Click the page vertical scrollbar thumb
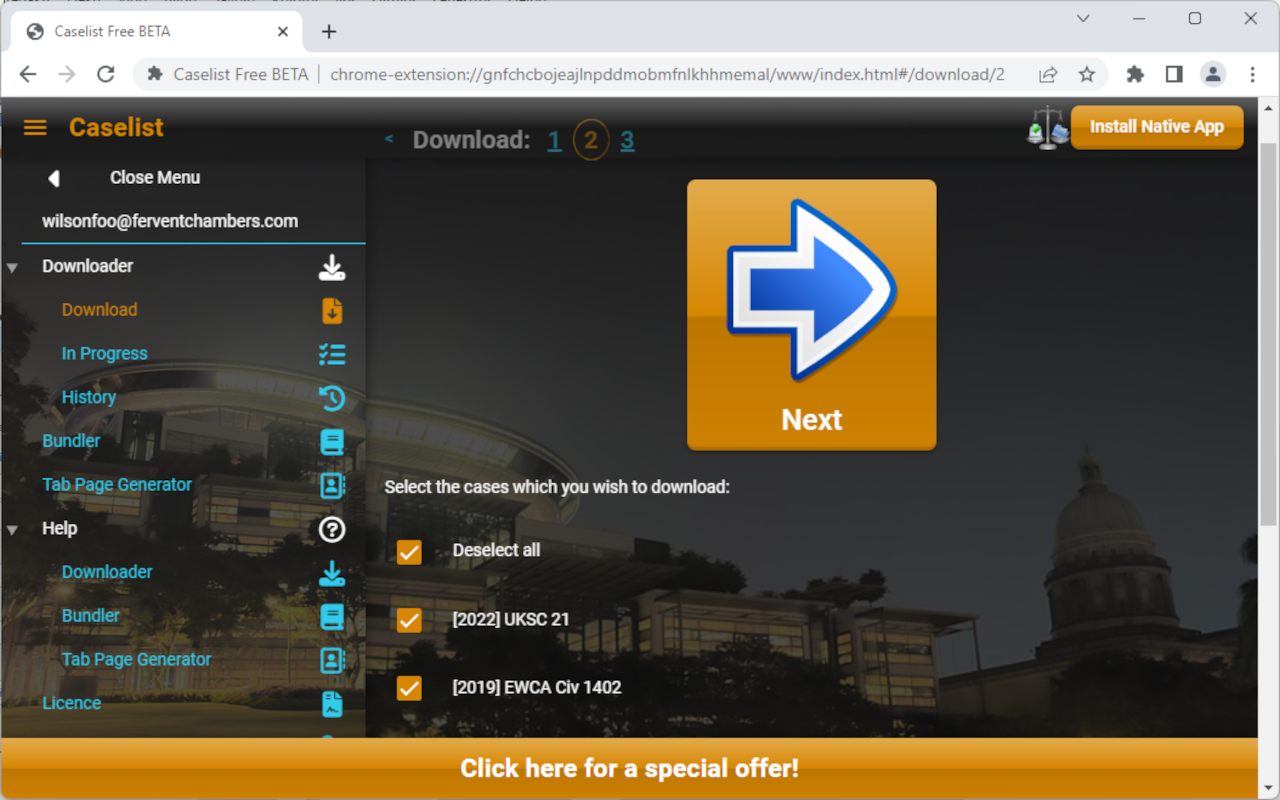The height and width of the screenshot is (800, 1280). click(1268, 333)
